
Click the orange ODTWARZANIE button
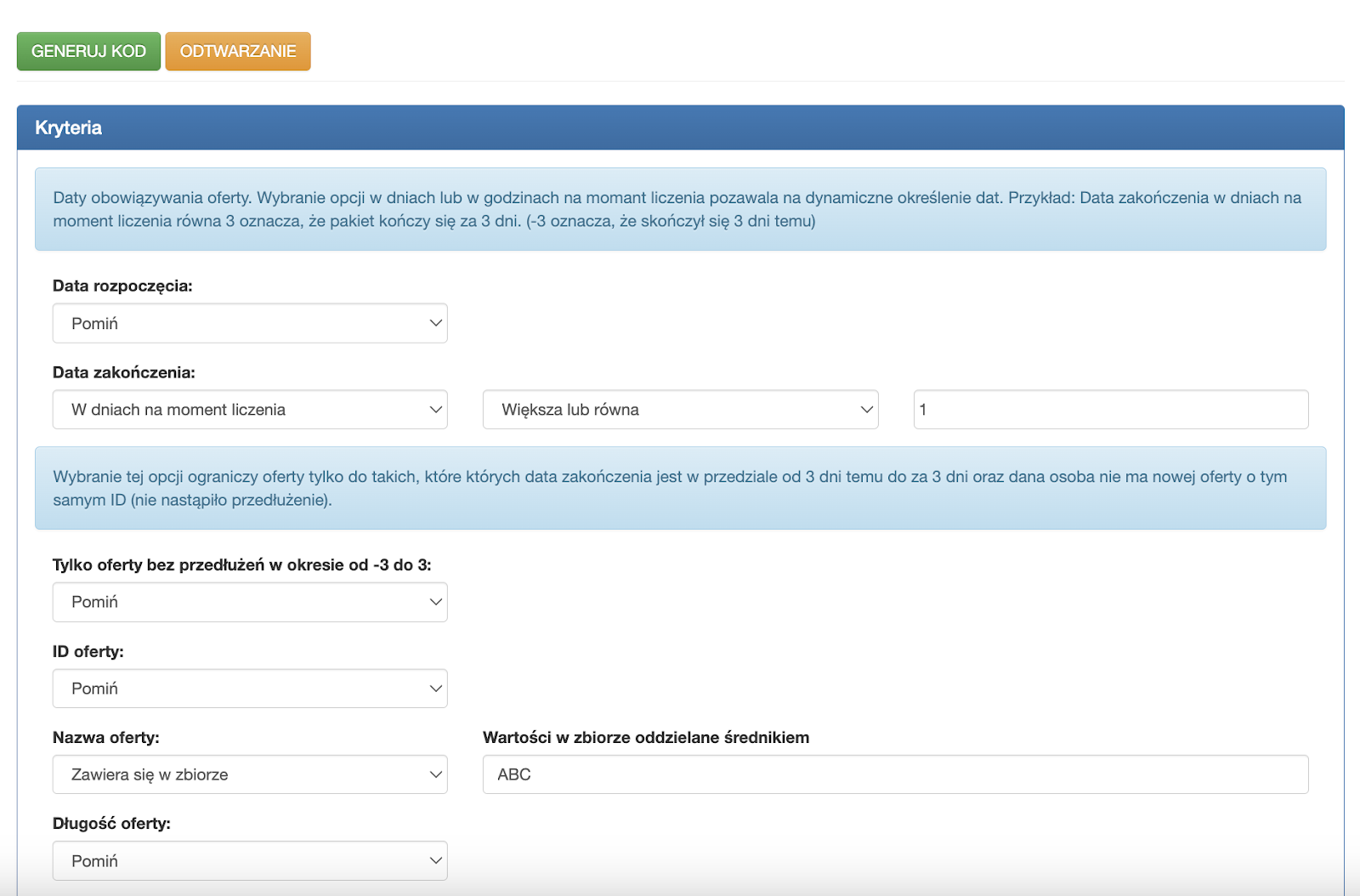[x=238, y=51]
